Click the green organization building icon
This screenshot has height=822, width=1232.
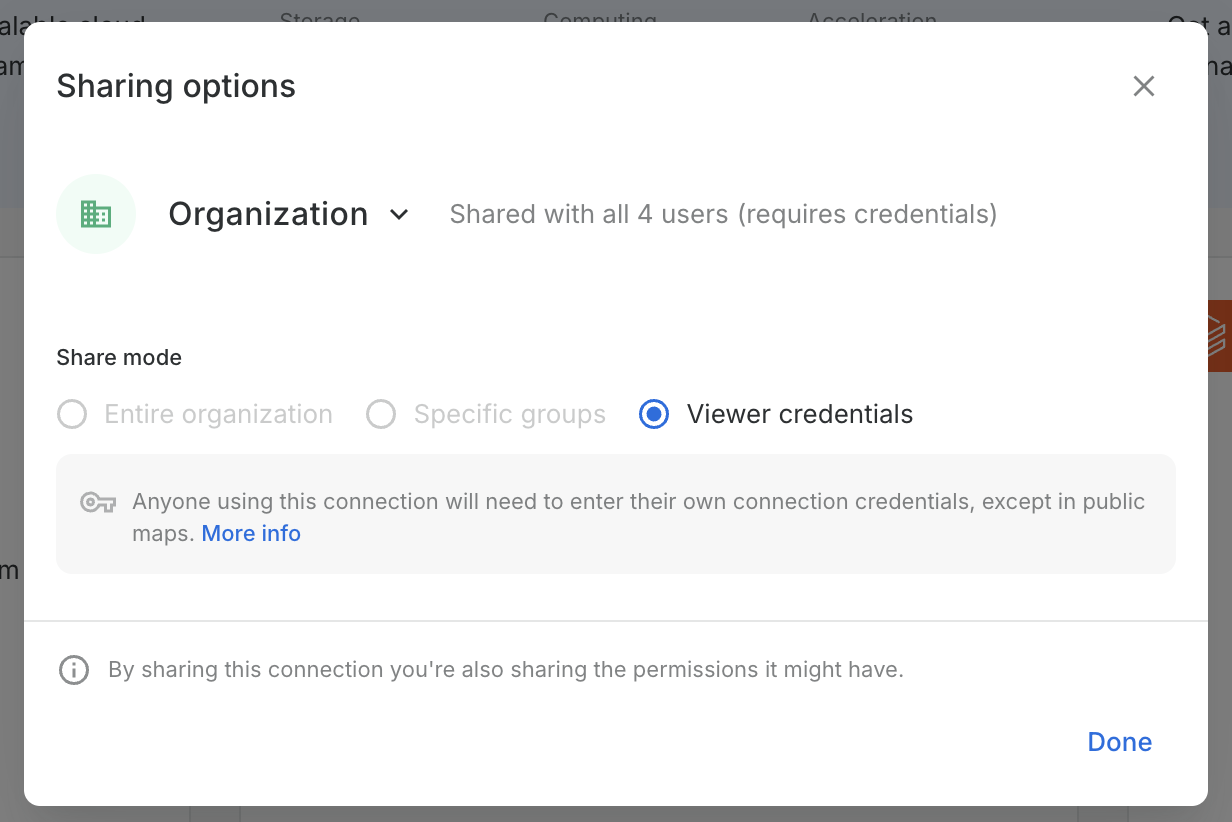click(96, 214)
